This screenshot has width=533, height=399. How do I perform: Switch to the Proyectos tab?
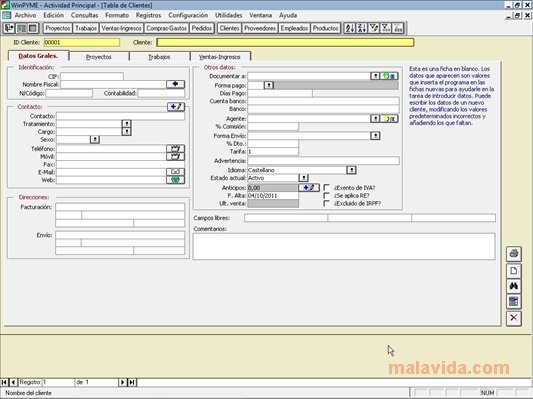(99, 57)
